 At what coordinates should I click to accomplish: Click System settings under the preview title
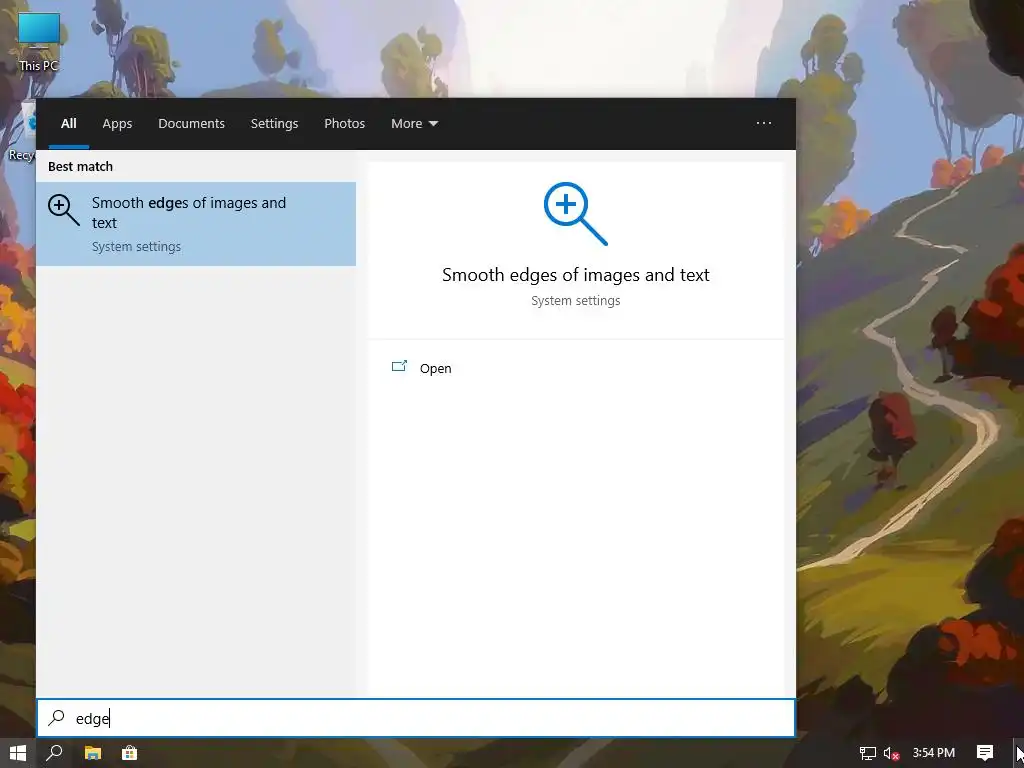coord(575,301)
